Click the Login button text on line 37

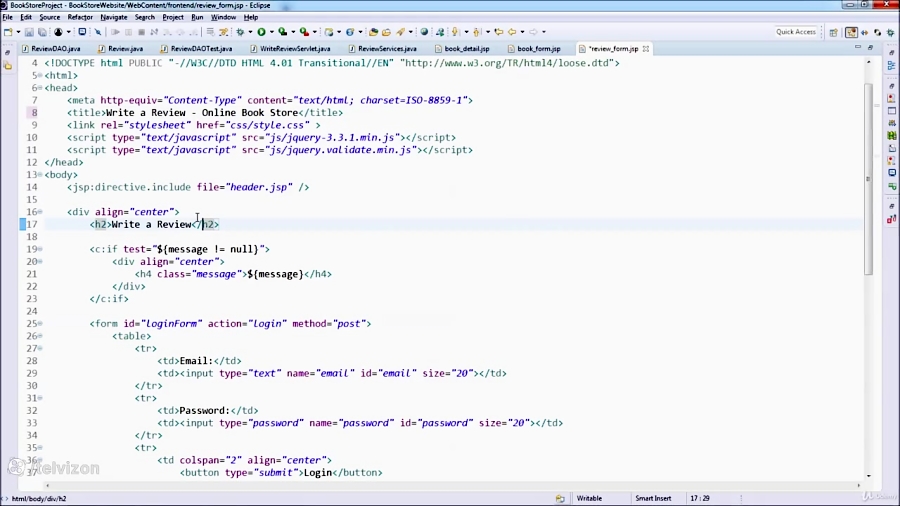coord(318,473)
